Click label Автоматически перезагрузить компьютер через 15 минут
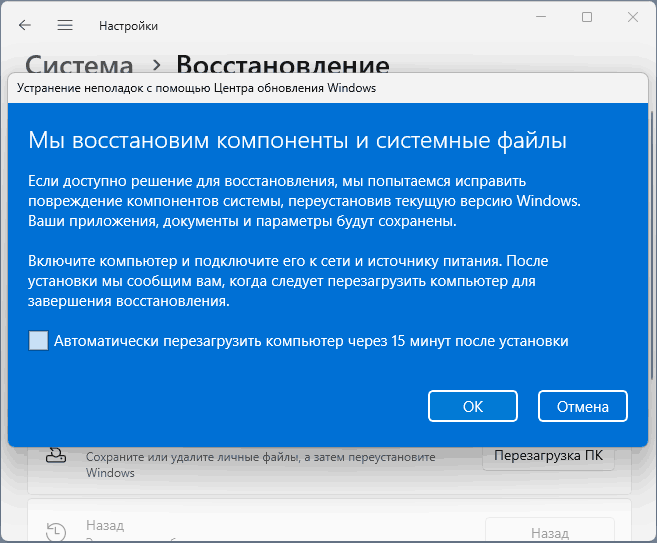The image size is (657, 543). (x=311, y=341)
